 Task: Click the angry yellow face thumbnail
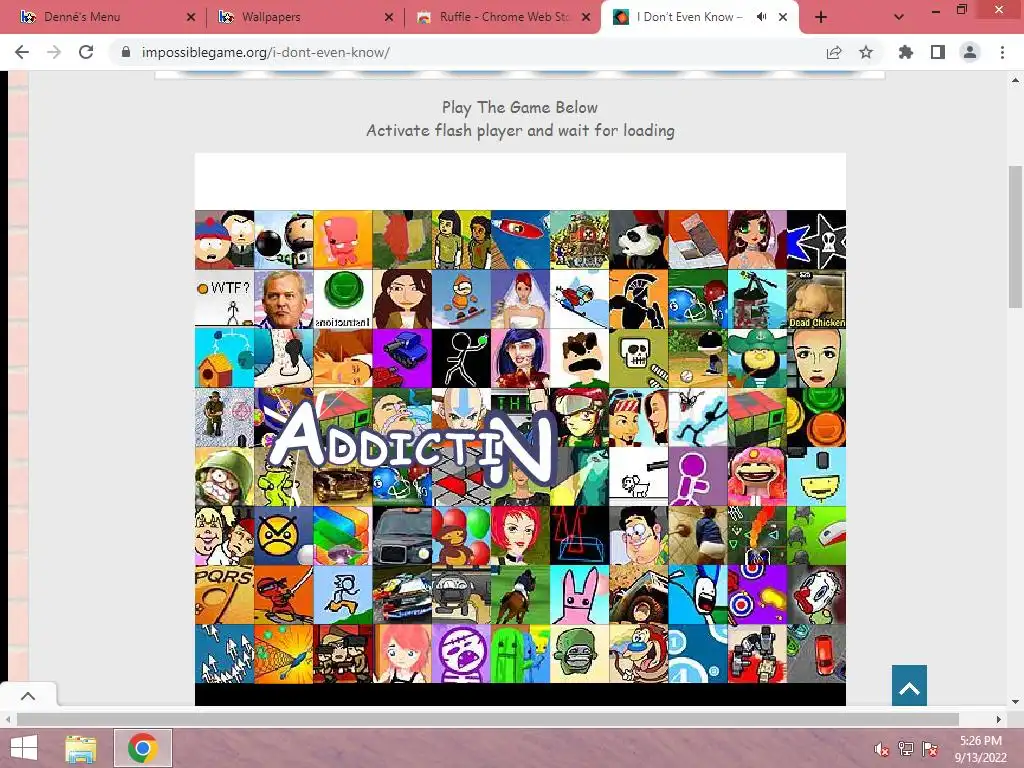(283, 536)
